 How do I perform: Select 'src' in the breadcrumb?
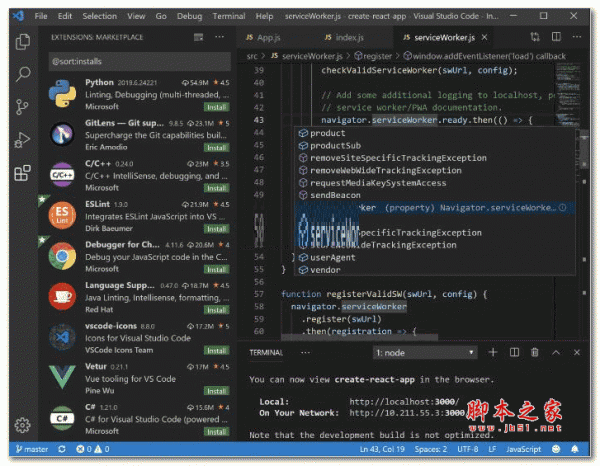point(252,56)
